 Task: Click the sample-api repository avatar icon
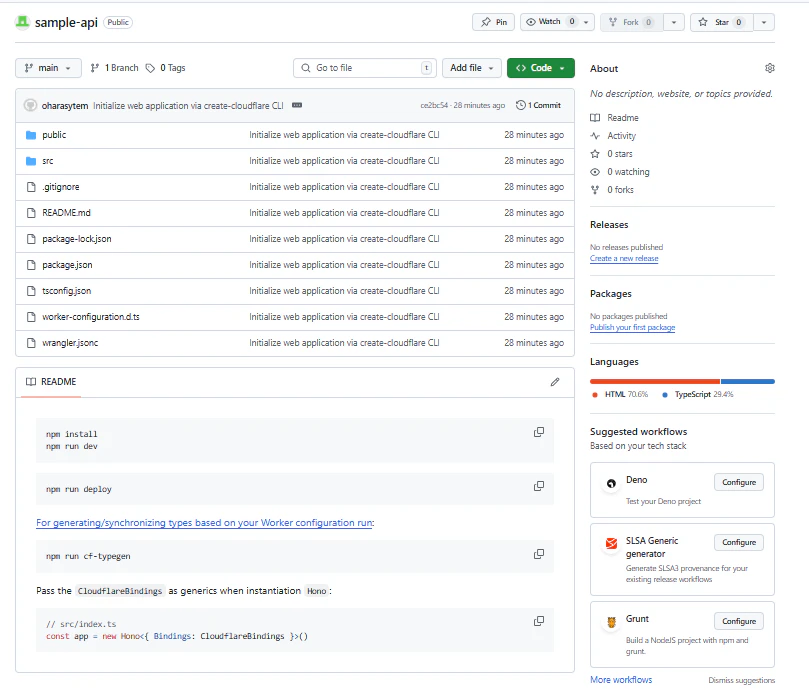(x=22, y=22)
